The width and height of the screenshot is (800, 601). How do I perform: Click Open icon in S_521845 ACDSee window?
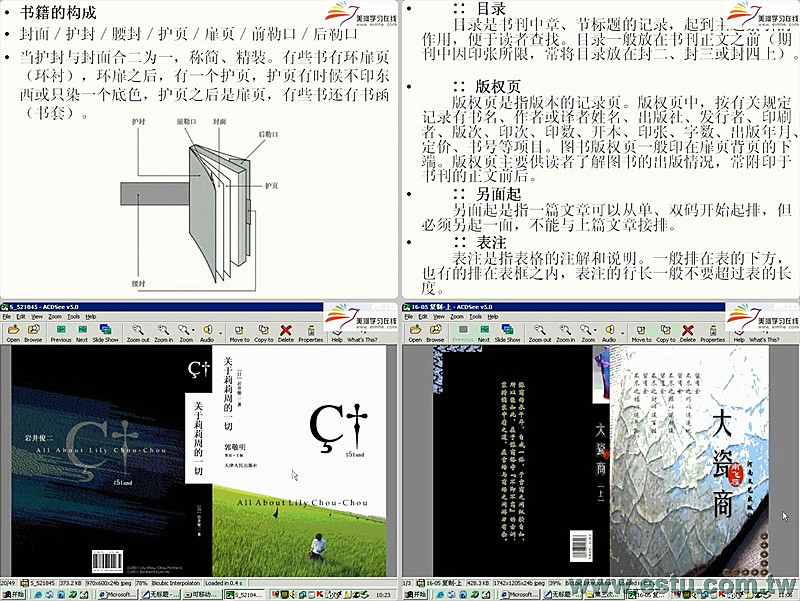13,333
